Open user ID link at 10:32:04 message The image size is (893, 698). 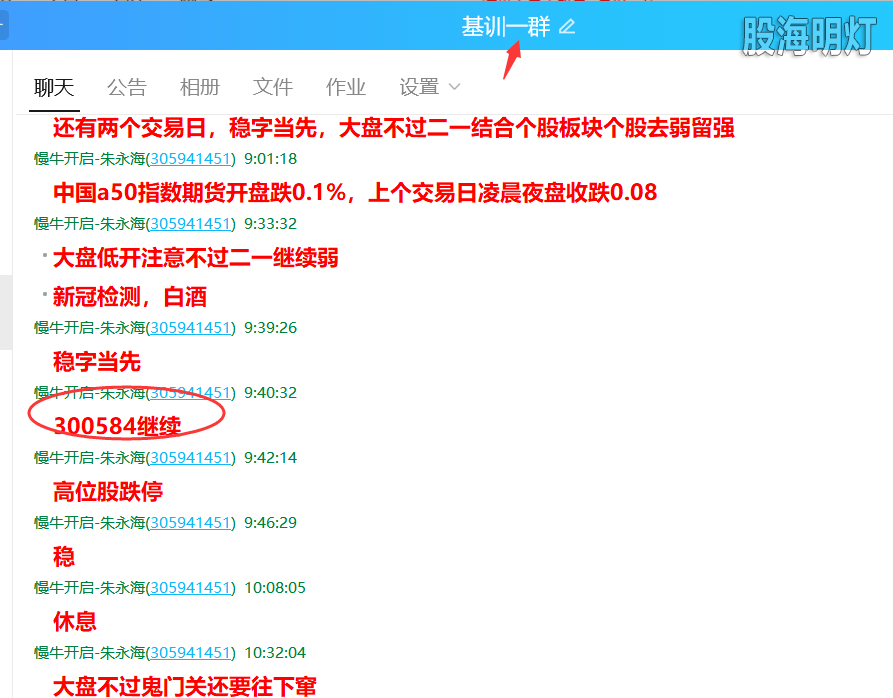click(191, 652)
